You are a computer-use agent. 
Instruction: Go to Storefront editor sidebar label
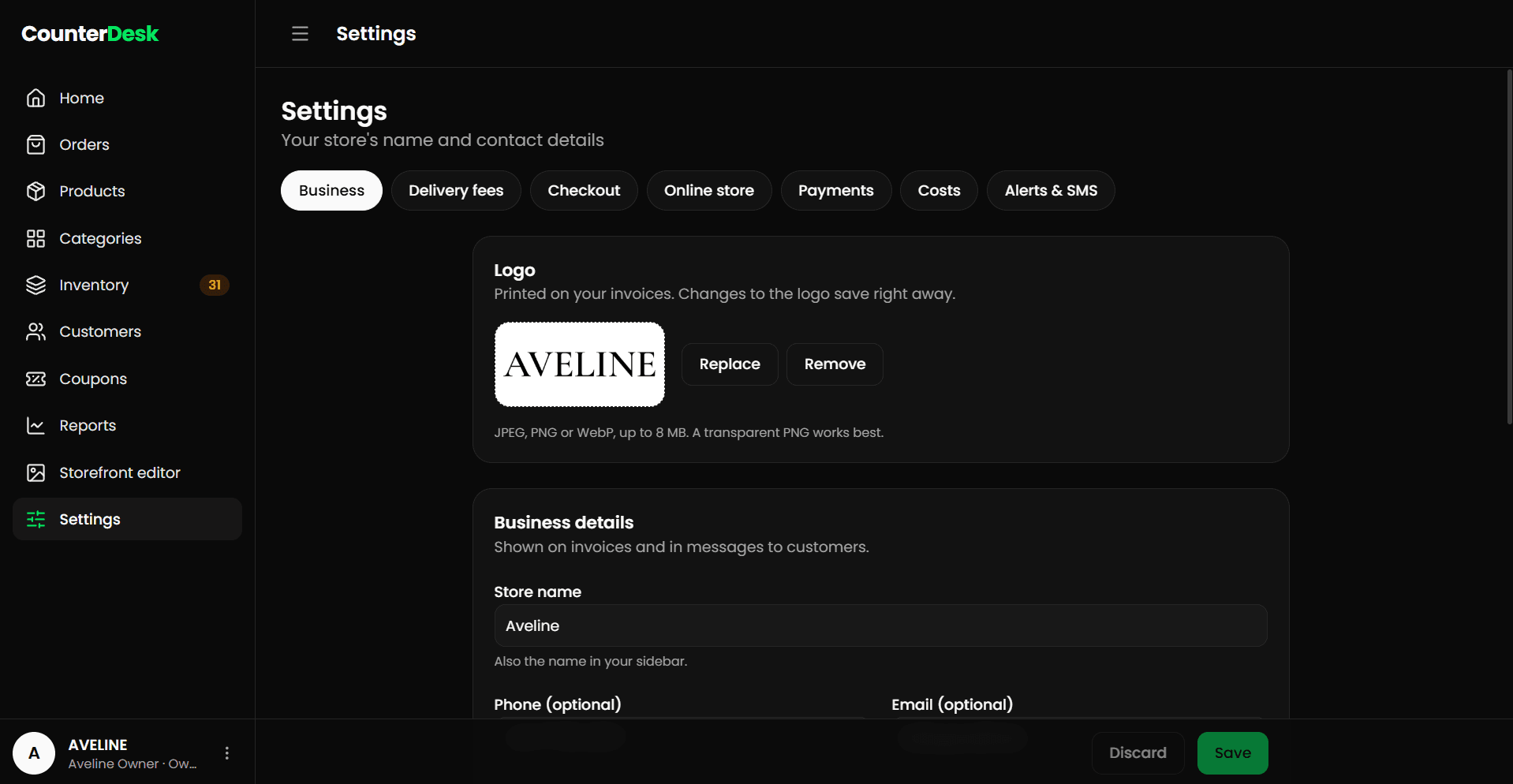click(120, 472)
